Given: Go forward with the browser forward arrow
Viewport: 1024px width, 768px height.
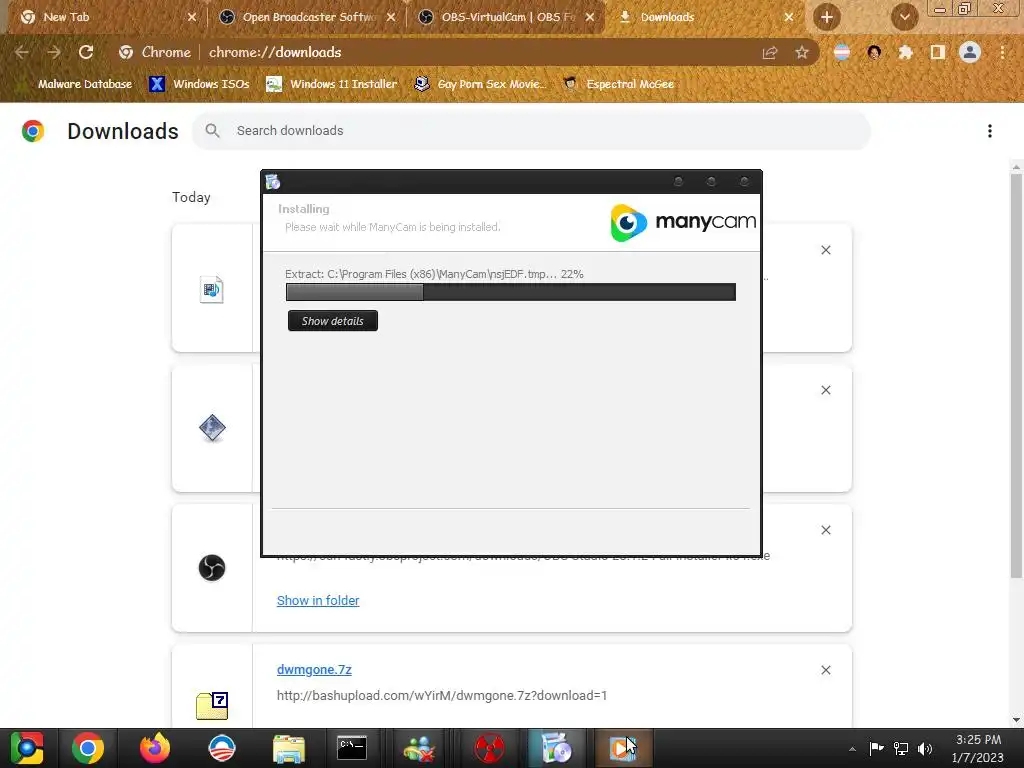Looking at the screenshot, I should [x=54, y=52].
